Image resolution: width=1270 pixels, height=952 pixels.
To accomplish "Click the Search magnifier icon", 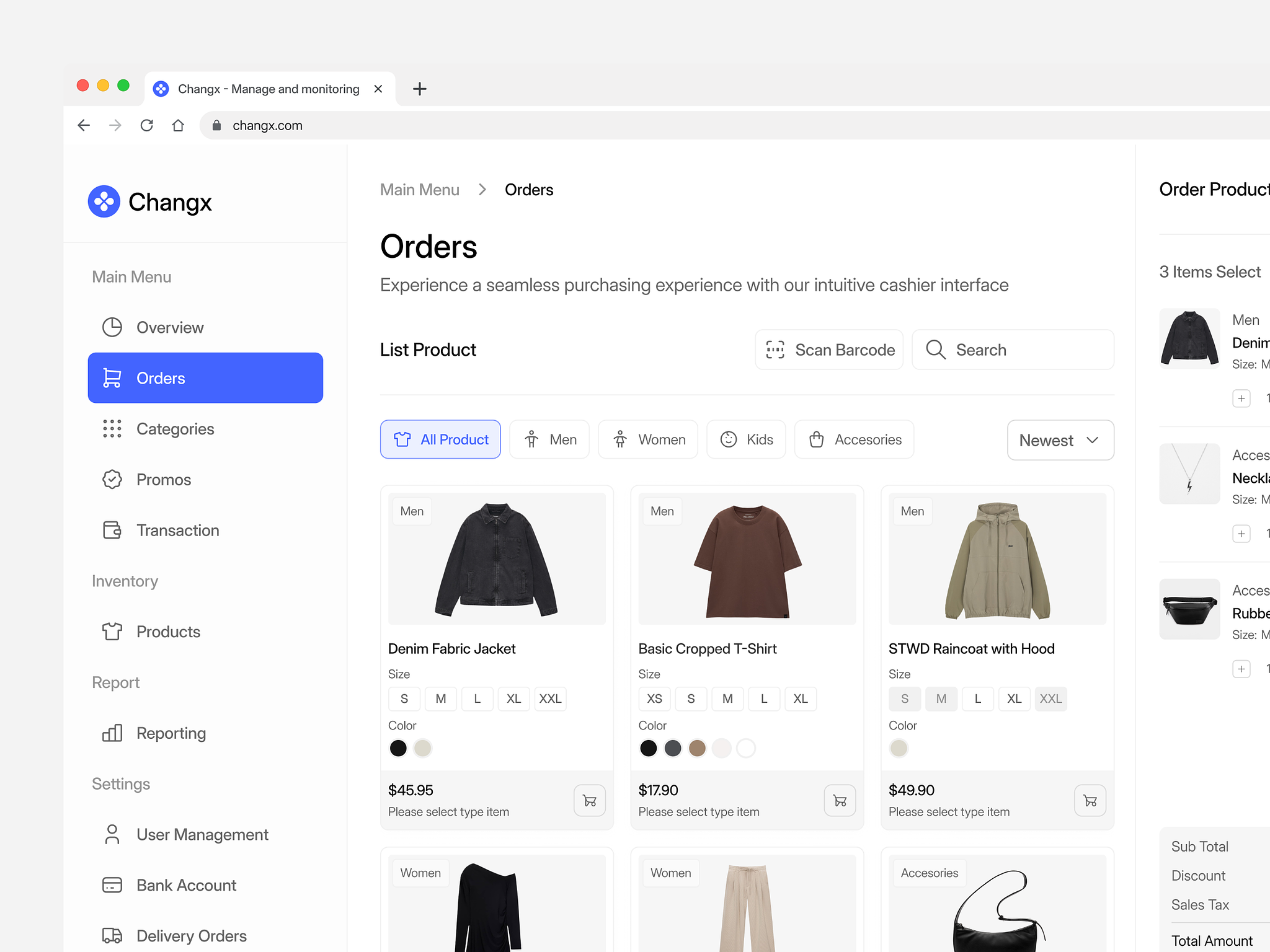I will coord(935,350).
